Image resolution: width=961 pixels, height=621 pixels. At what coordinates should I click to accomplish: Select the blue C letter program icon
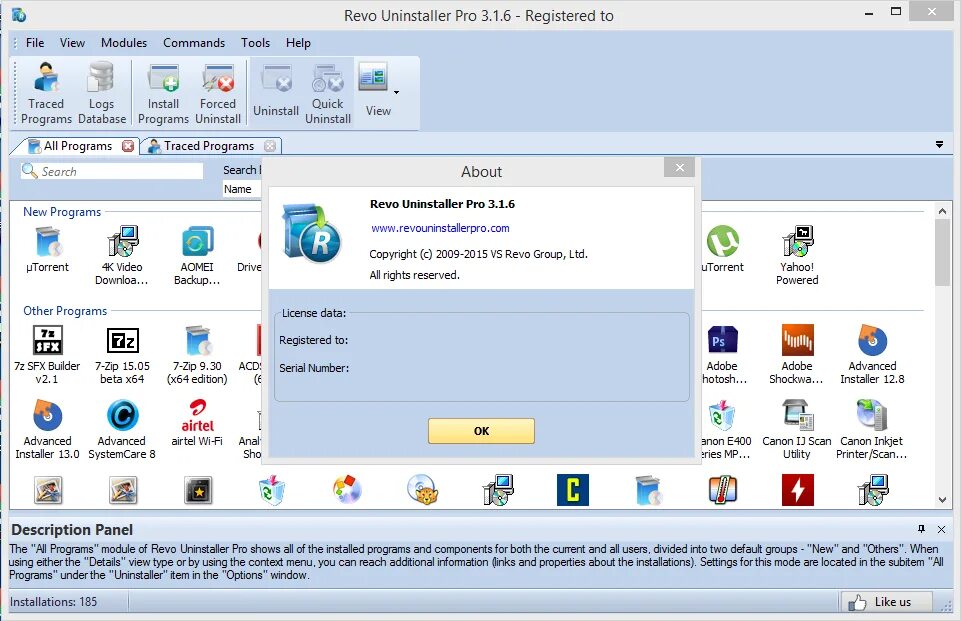point(572,490)
